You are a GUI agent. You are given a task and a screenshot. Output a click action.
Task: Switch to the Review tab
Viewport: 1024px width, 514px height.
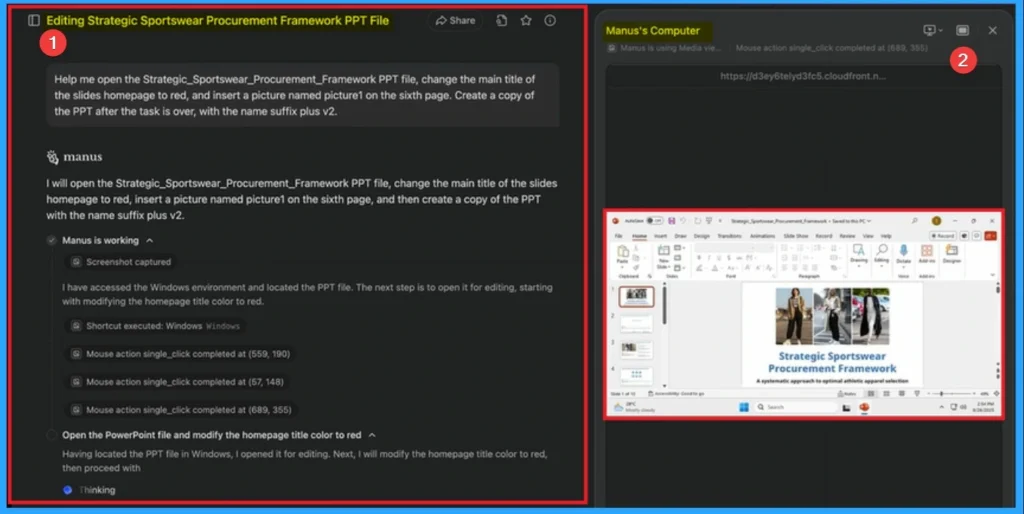(847, 236)
